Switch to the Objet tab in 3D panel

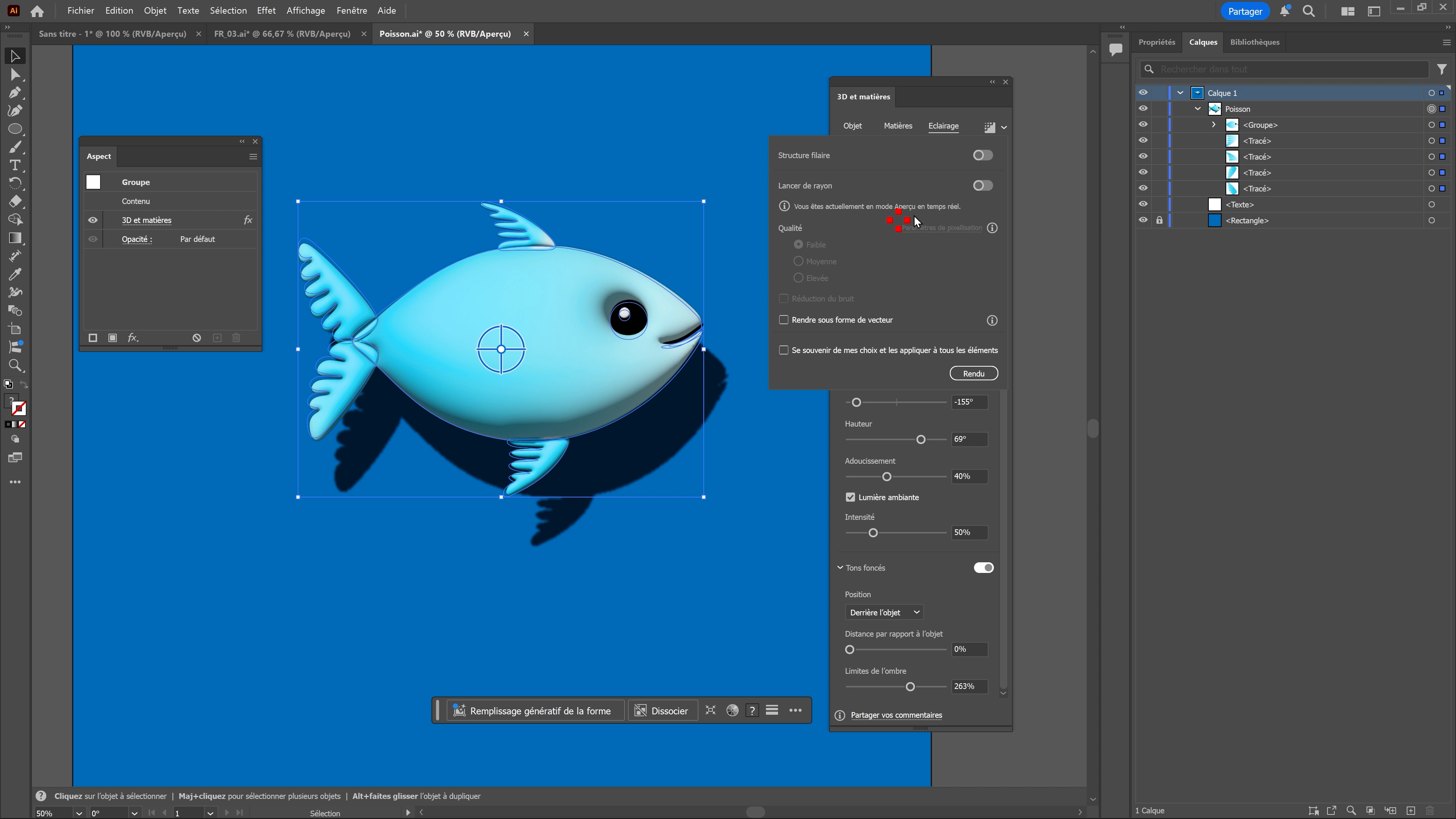(x=852, y=126)
